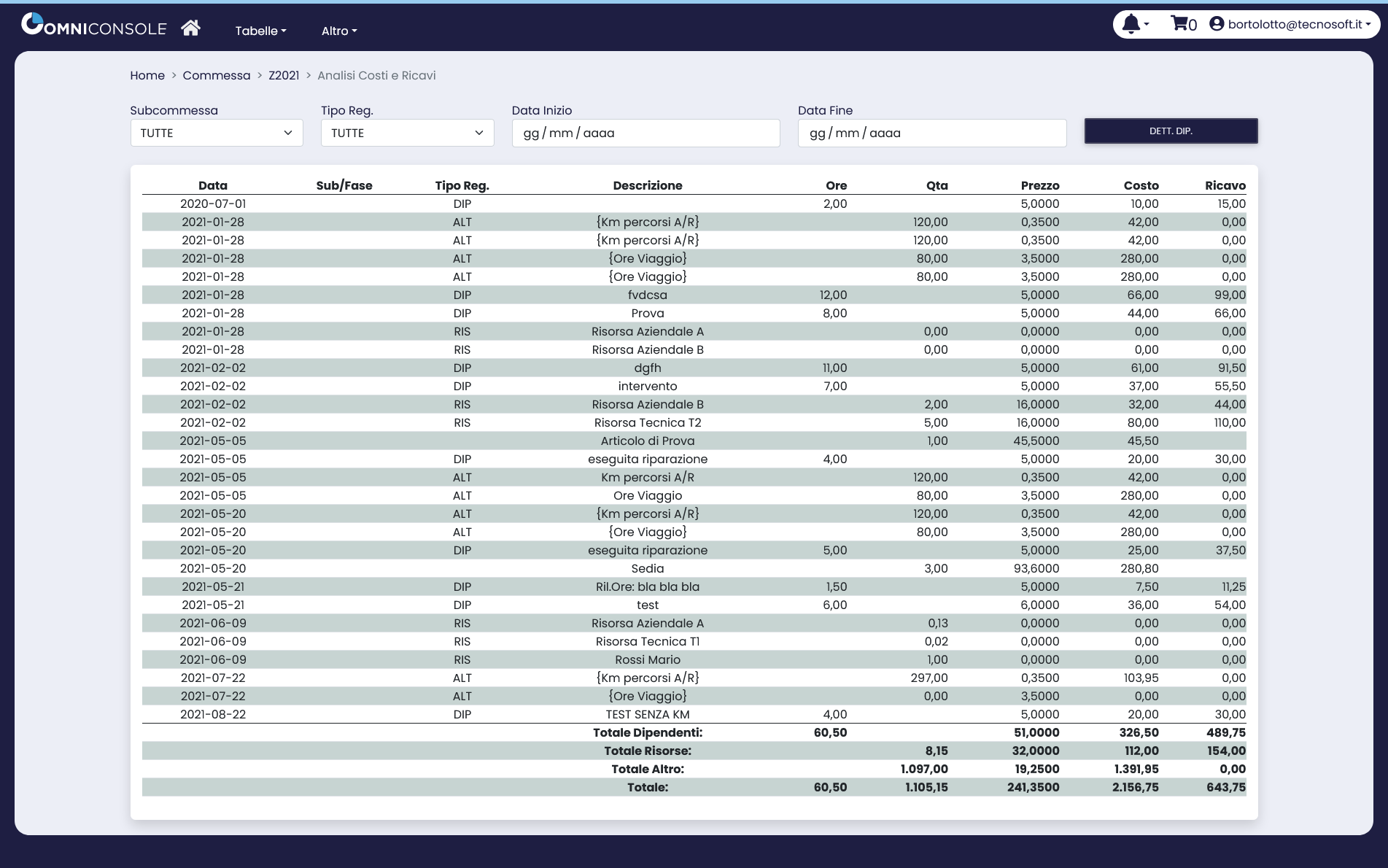1388x868 pixels.
Task: Expand the Tipo Reg. dropdown
Action: [x=407, y=133]
